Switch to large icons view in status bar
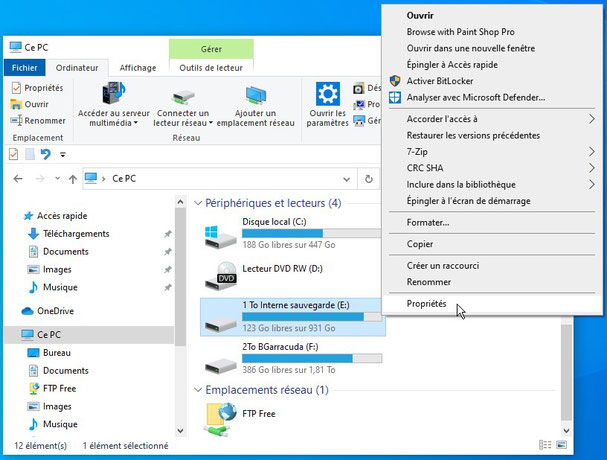This screenshot has height=460, width=607. (x=562, y=445)
